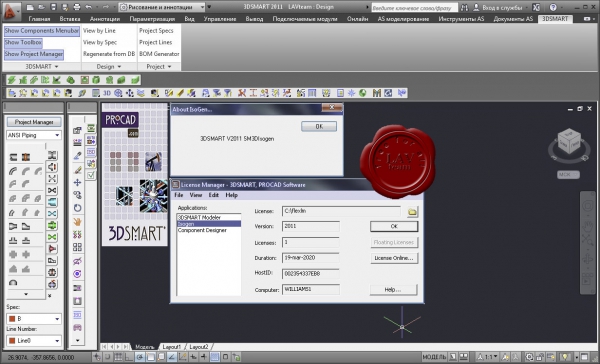
Task: Toggle grid display in the status bar
Action: coord(119,357)
